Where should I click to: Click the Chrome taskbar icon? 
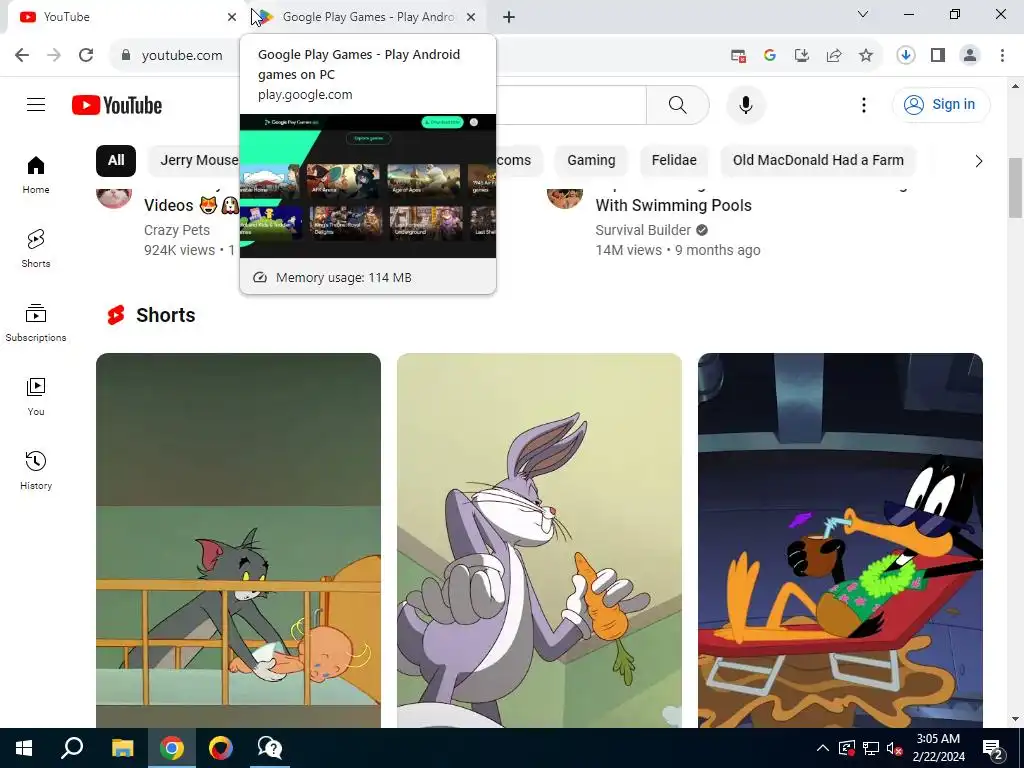click(172, 748)
